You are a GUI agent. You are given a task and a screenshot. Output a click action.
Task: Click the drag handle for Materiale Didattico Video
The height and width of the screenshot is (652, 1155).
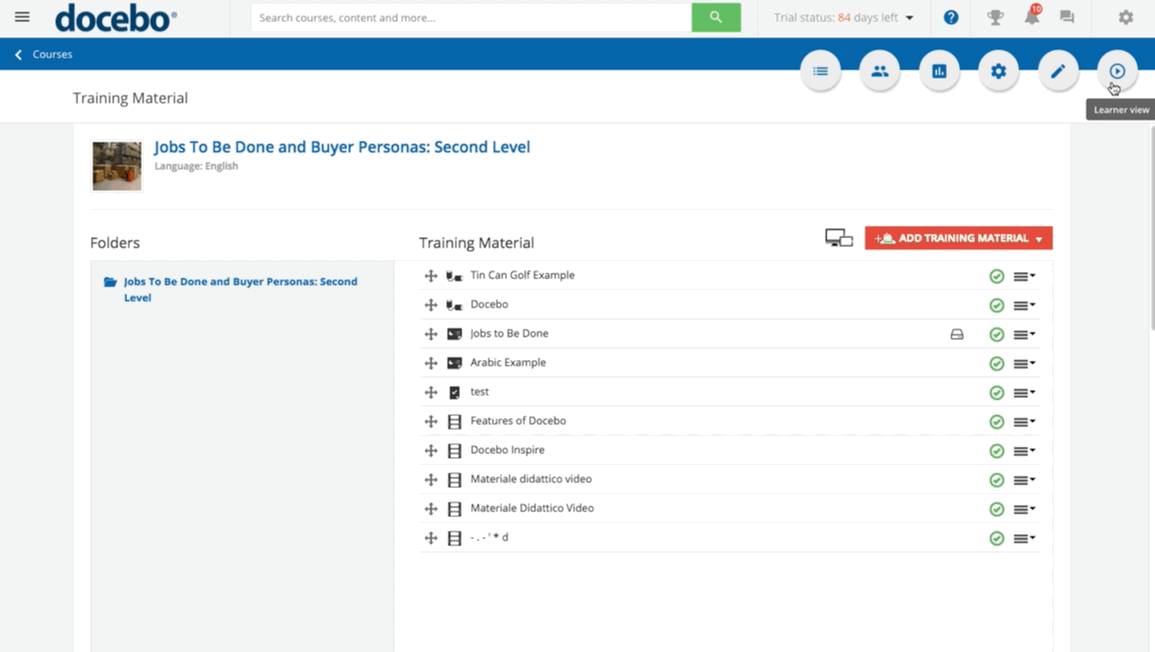(x=431, y=508)
